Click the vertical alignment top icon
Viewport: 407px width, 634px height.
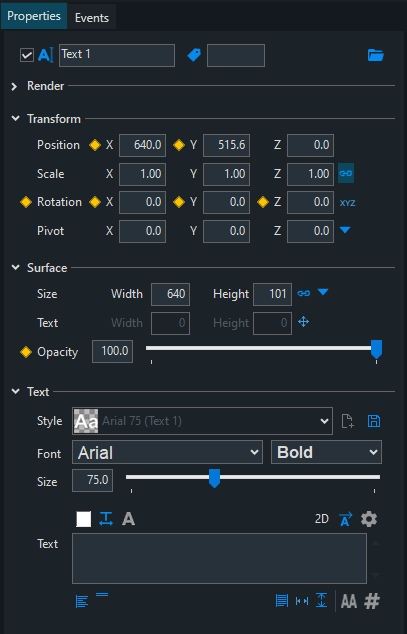[x=102, y=594]
